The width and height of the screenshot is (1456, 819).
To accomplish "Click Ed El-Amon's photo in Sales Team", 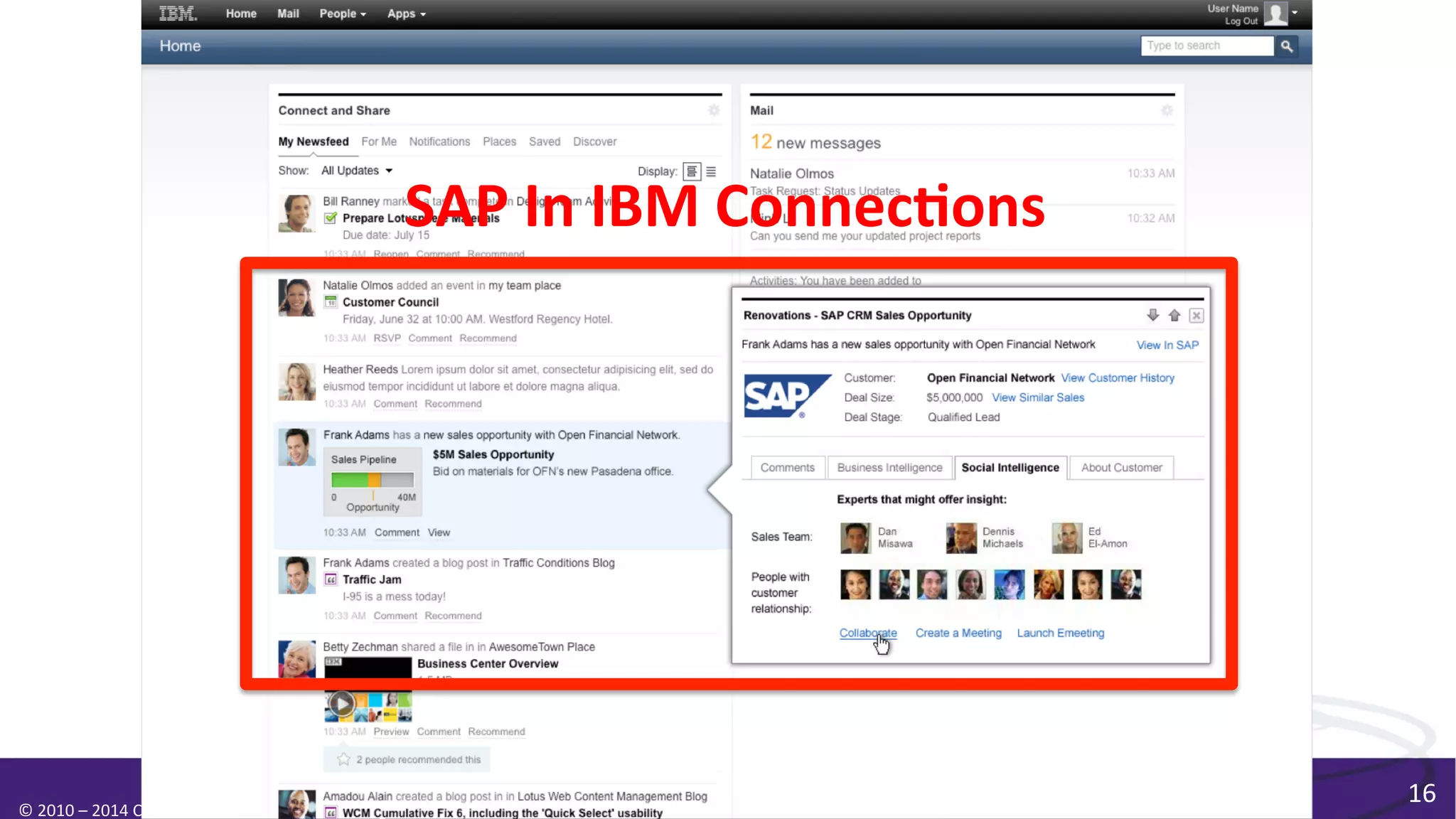I will tap(1067, 538).
